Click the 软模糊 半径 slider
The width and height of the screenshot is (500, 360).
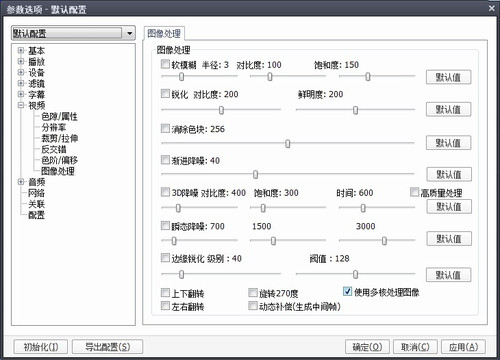click(x=199, y=77)
